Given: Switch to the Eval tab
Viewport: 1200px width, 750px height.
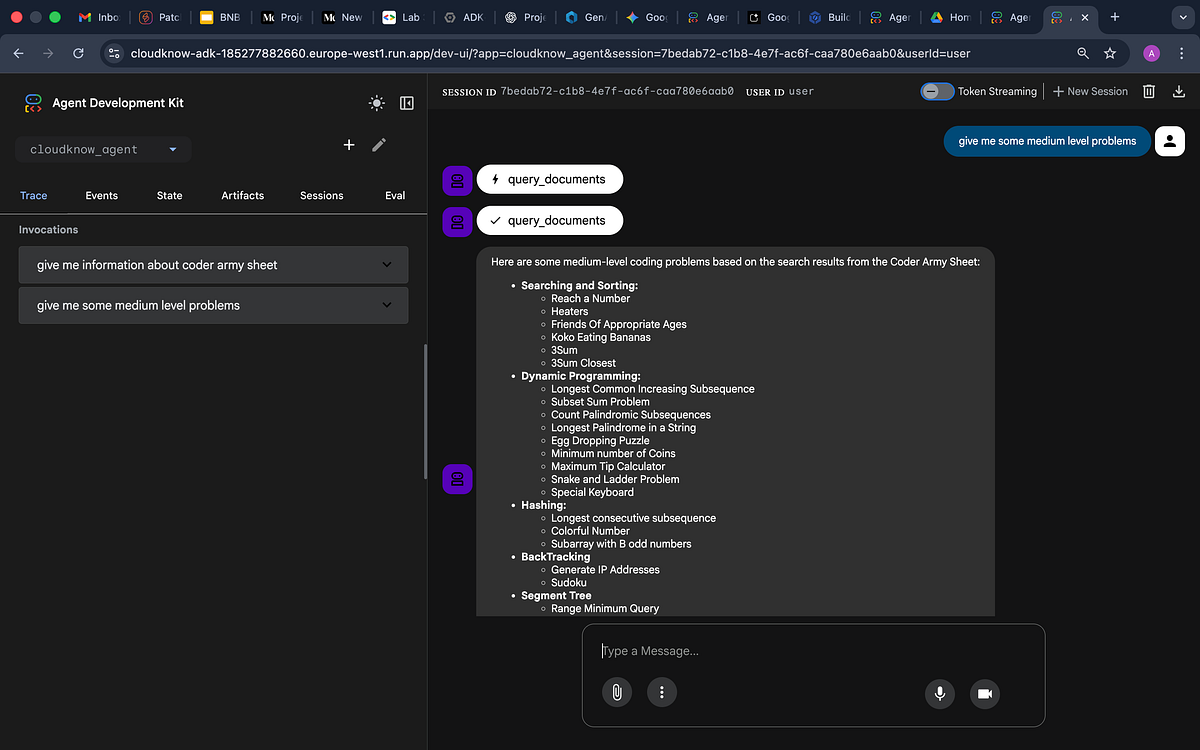Looking at the screenshot, I should (x=395, y=195).
